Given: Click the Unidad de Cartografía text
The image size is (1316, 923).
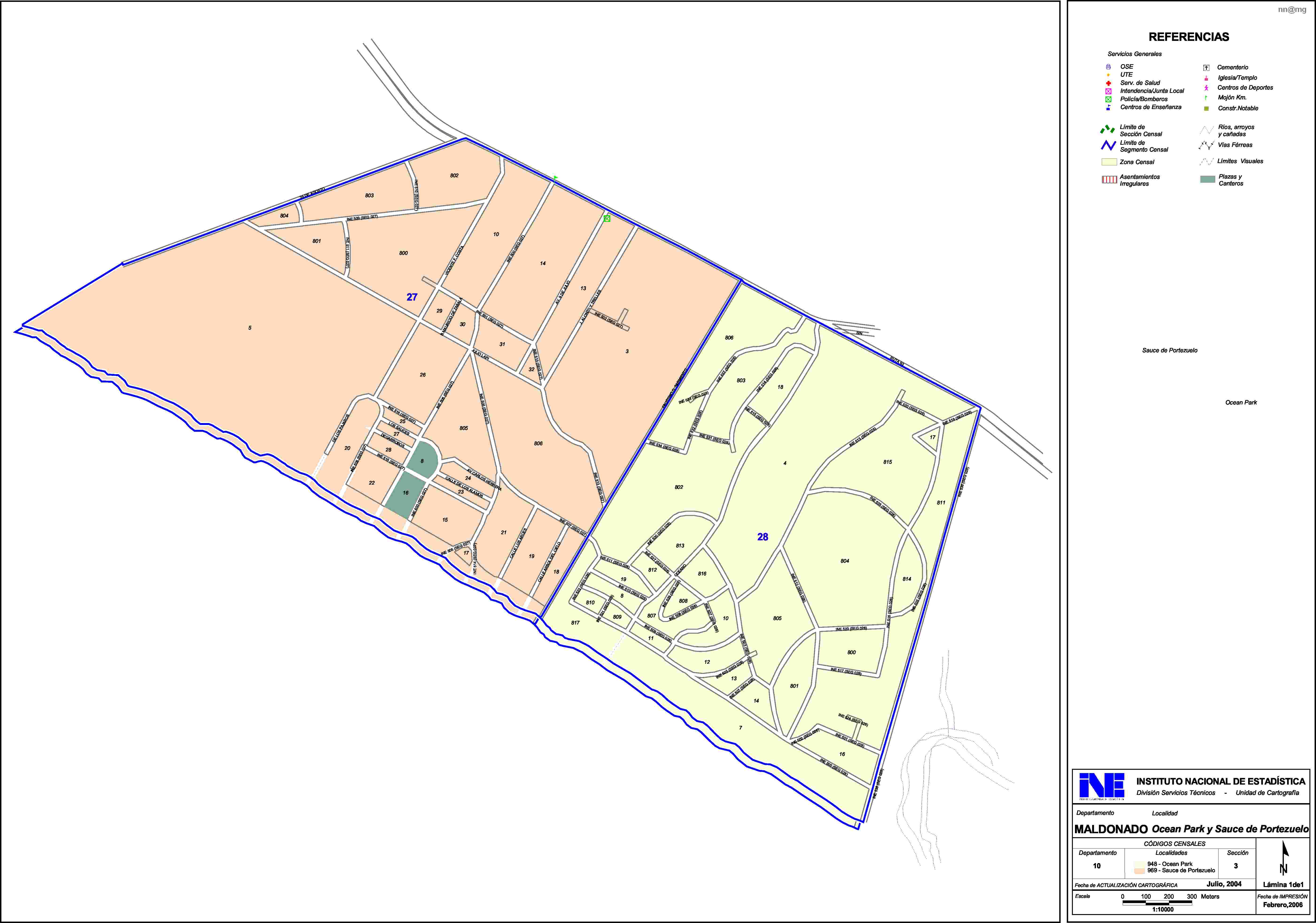Looking at the screenshot, I should click(1267, 793).
